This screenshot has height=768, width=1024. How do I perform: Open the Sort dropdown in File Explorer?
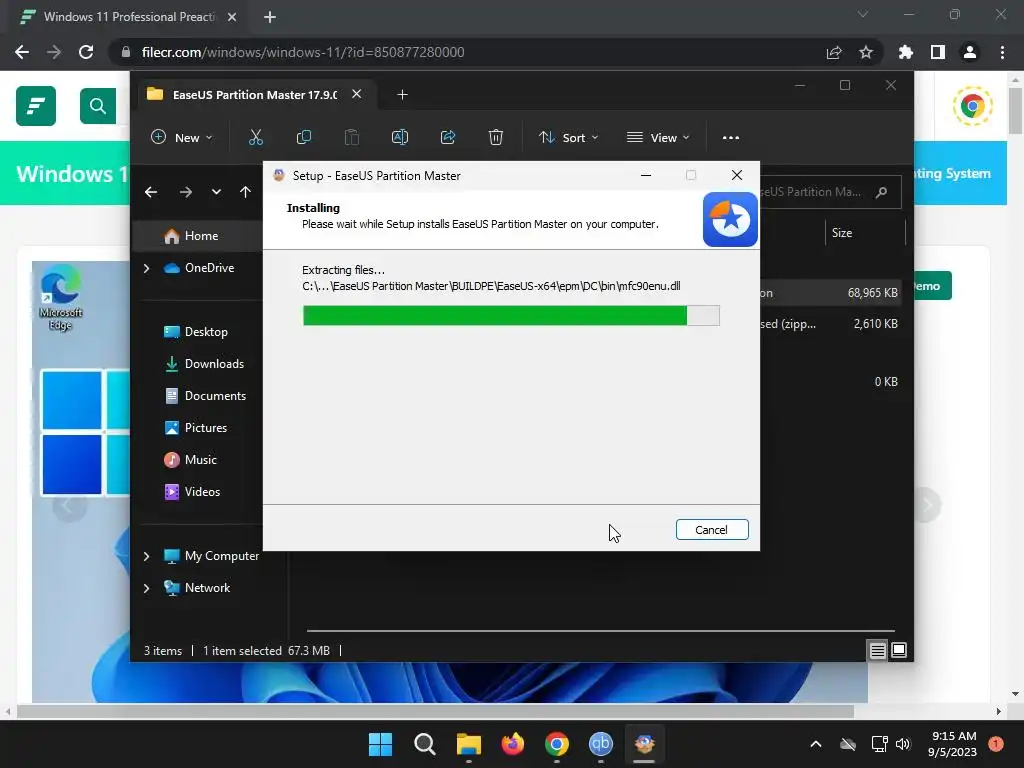pyautogui.click(x=568, y=137)
